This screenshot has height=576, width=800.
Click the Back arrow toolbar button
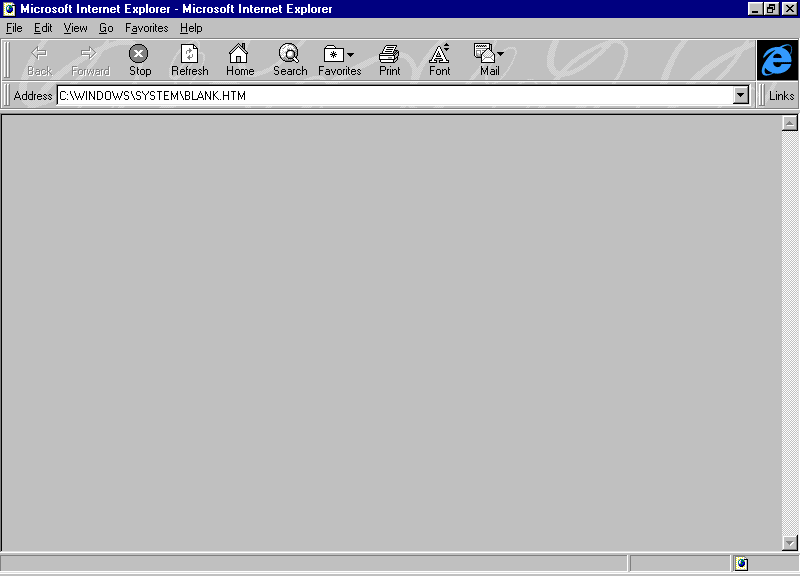click(x=39, y=60)
